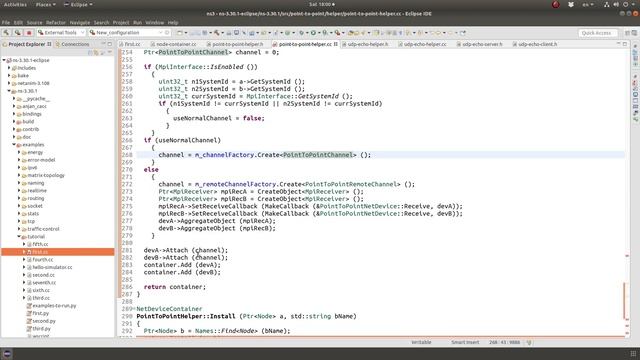Click the monitor-shaped icon in main toolbar
The width and height of the screenshot is (640, 360).
[x=236, y=33]
